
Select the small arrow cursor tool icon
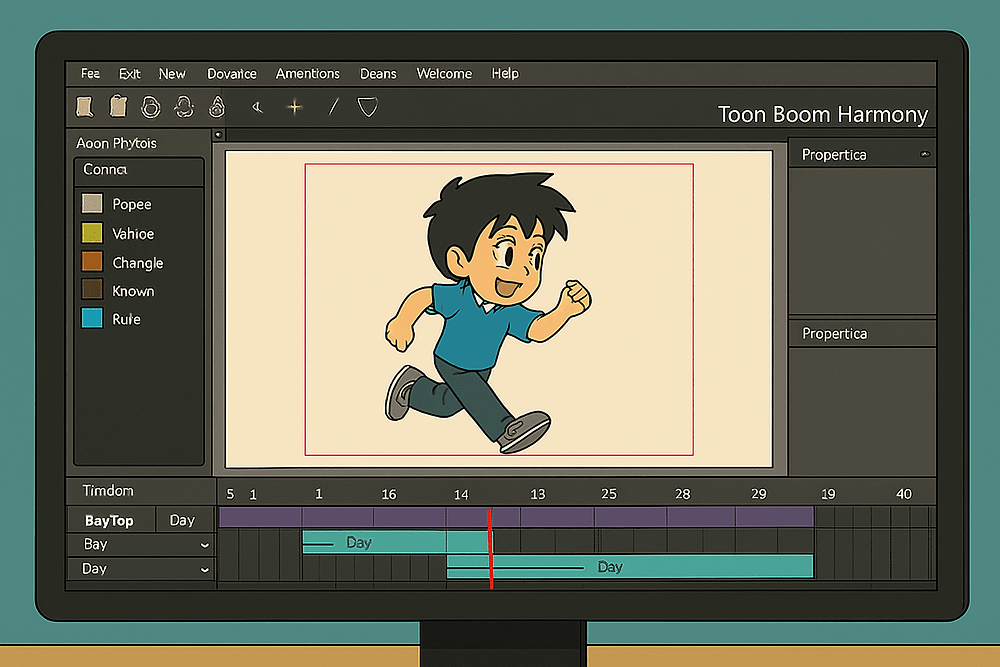257,105
